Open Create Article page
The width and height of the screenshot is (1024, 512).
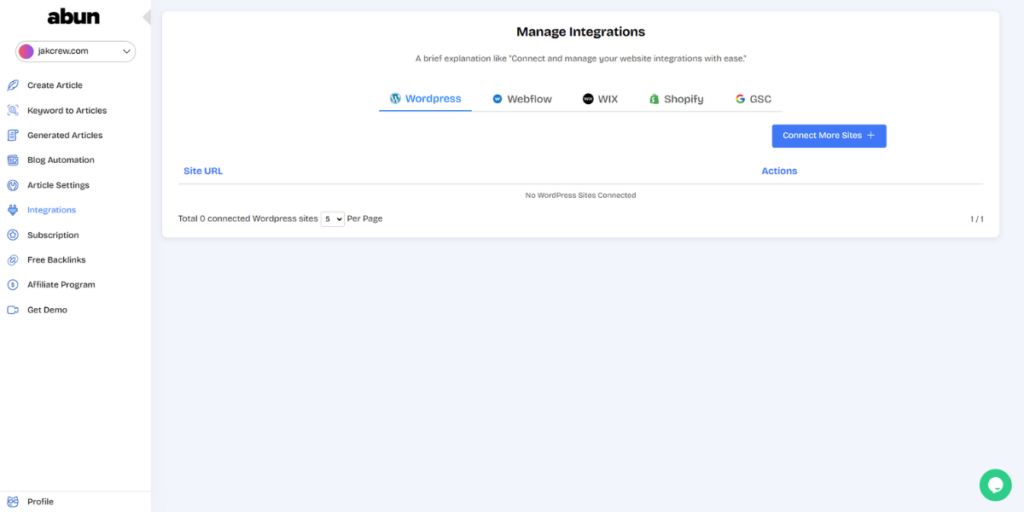[55, 86]
